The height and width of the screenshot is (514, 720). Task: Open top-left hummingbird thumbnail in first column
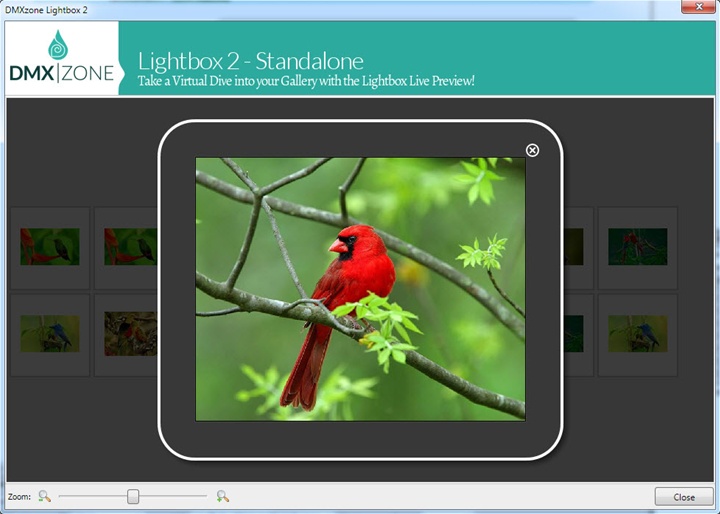(50, 247)
